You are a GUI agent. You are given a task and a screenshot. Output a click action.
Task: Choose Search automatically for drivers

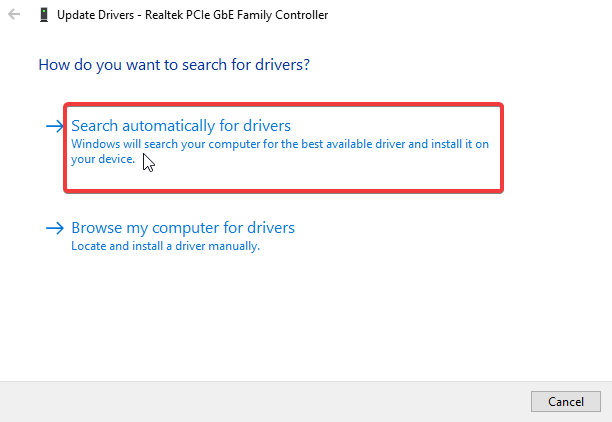(x=181, y=126)
